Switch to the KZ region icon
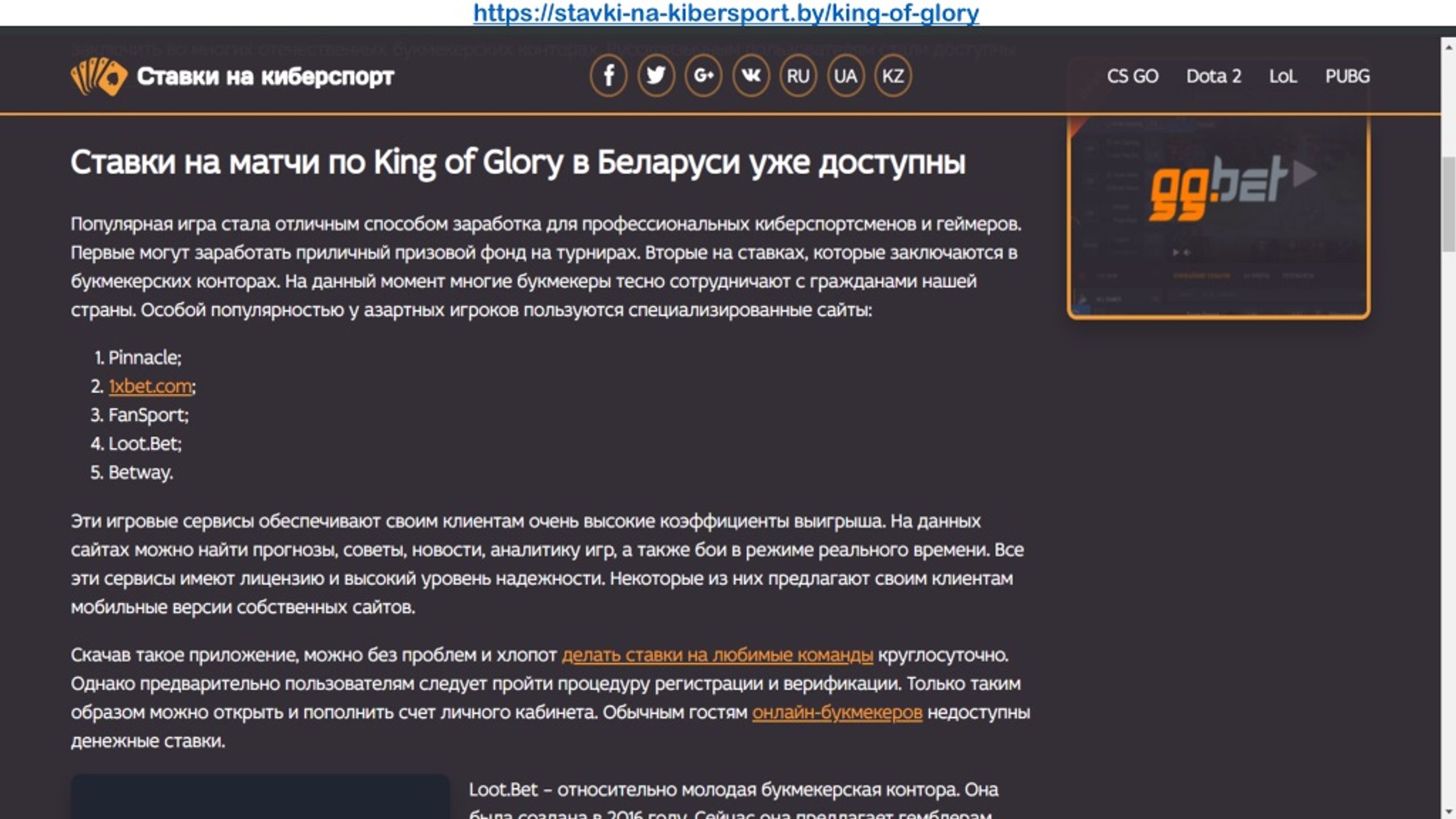The width and height of the screenshot is (1456, 819). 892,76
